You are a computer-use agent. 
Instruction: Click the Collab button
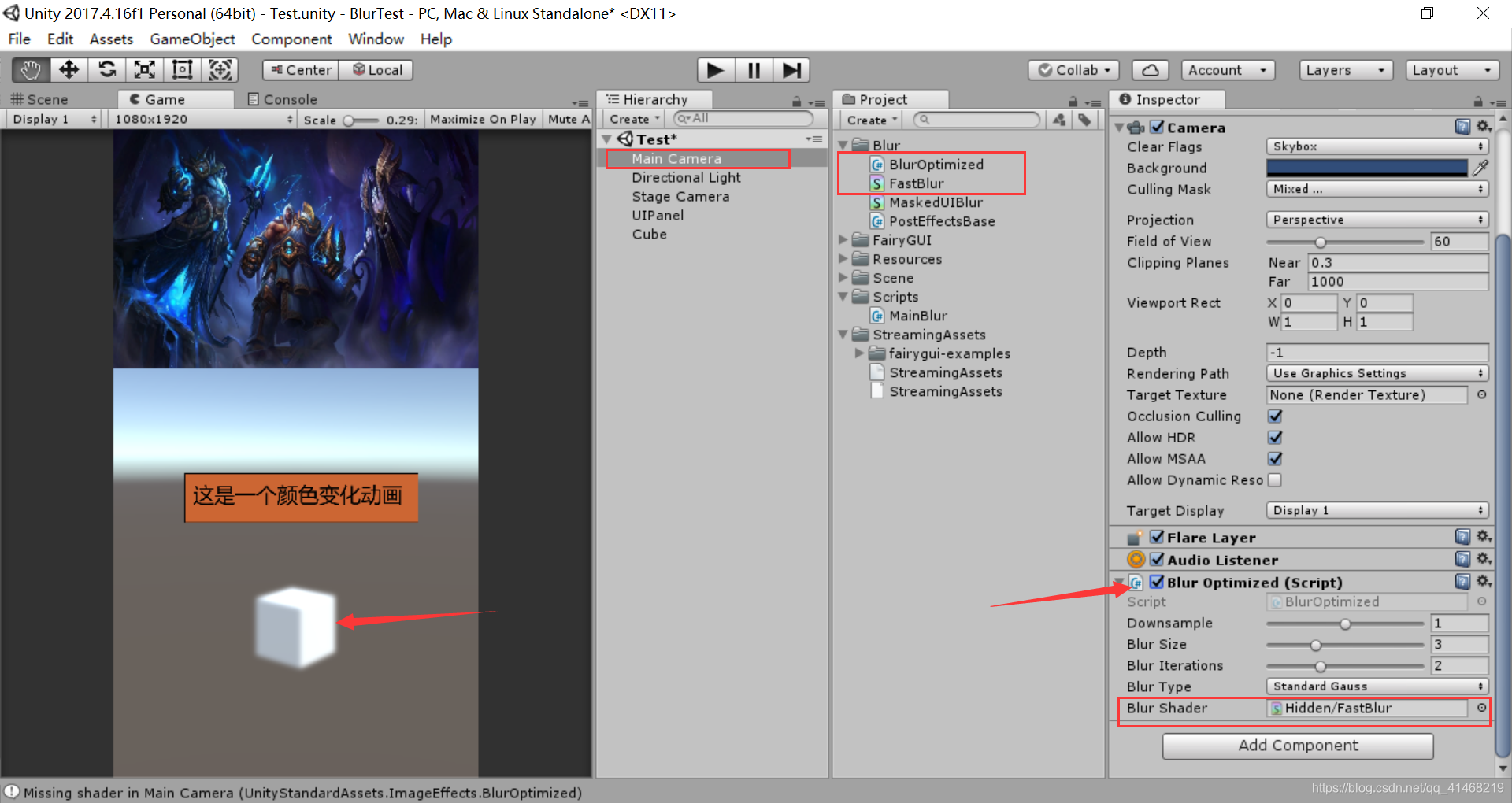pyautogui.click(x=1074, y=70)
